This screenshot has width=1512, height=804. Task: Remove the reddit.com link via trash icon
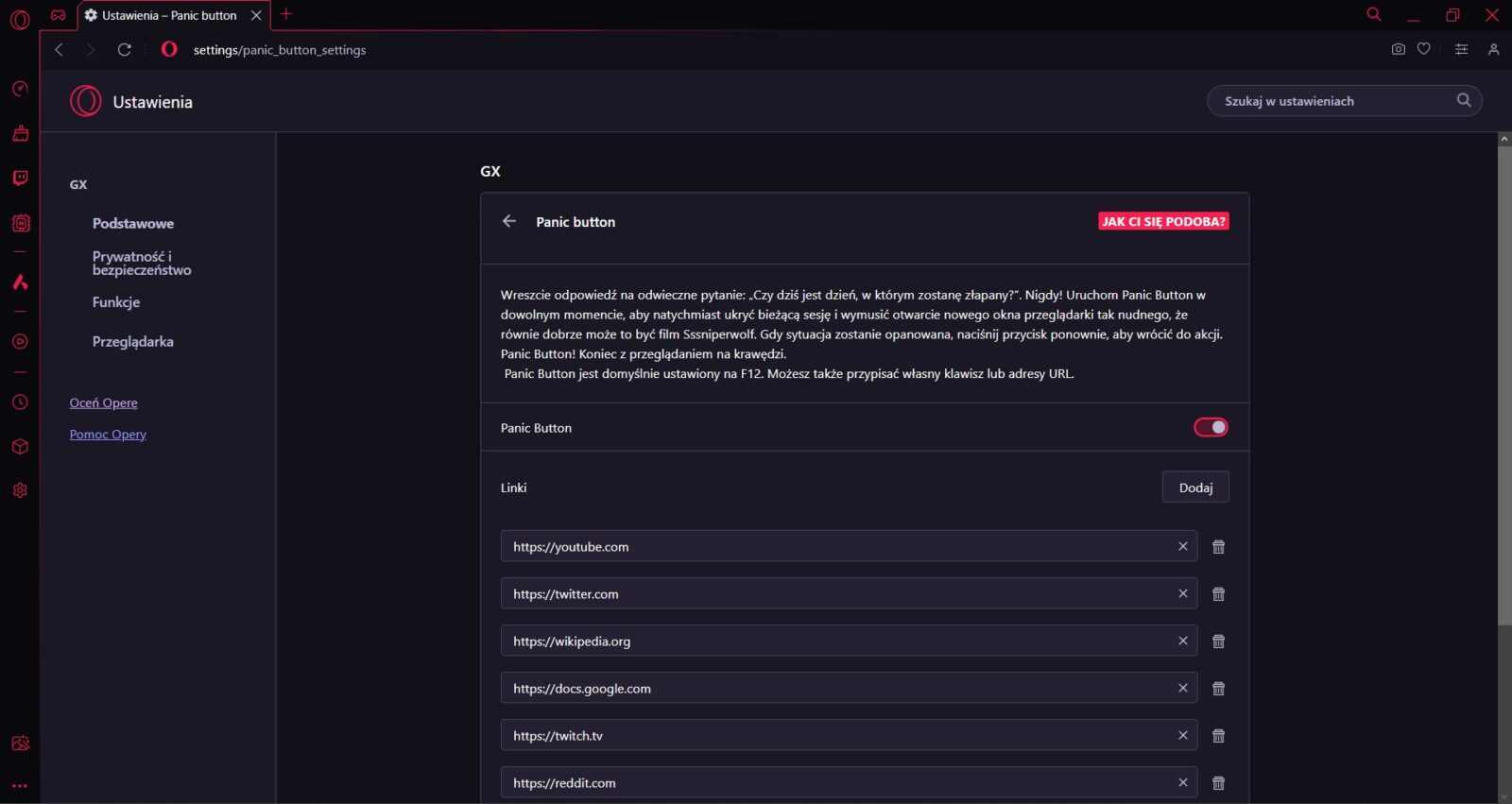[1218, 783]
